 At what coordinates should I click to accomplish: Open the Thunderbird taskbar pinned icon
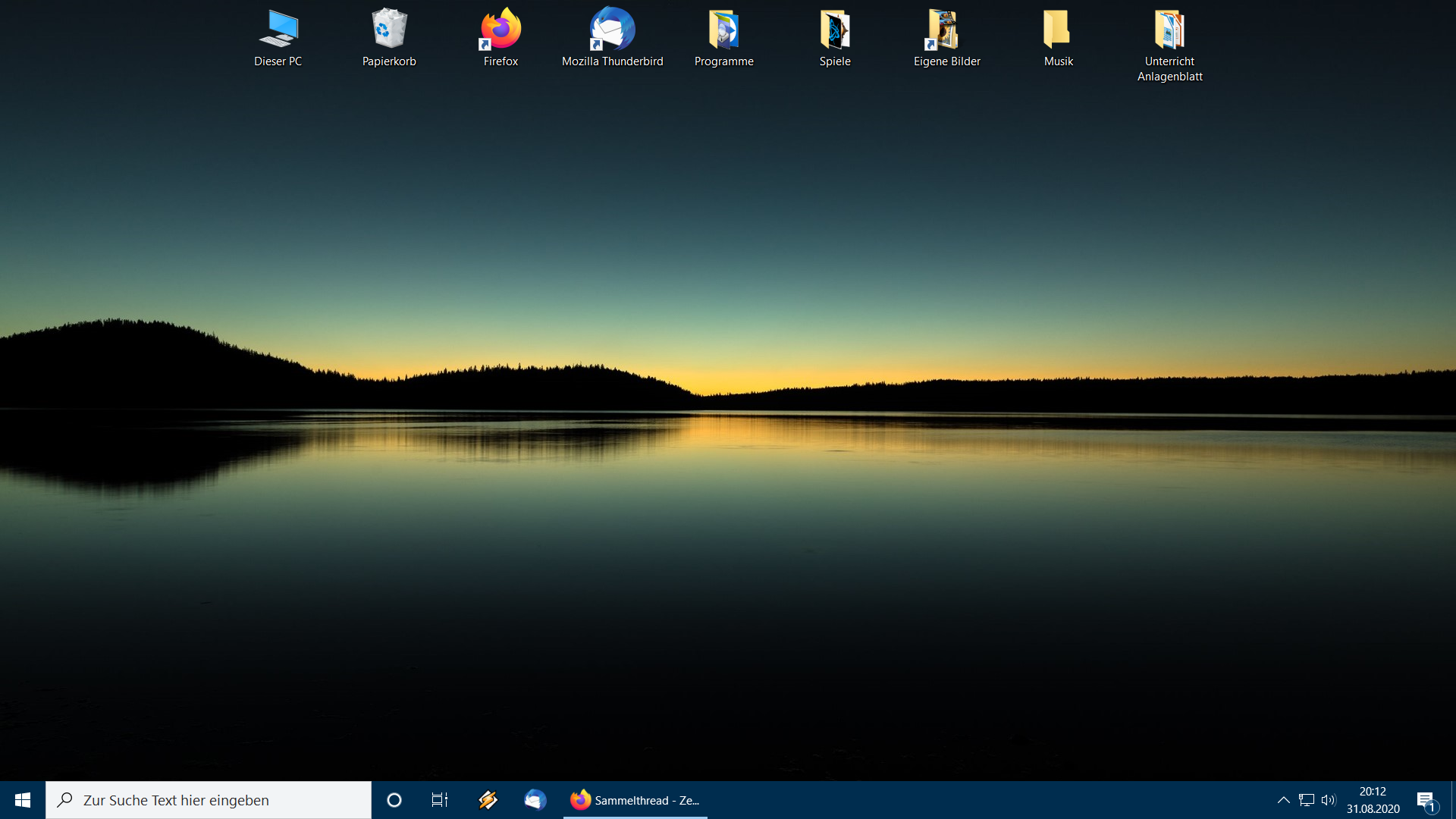535,800
